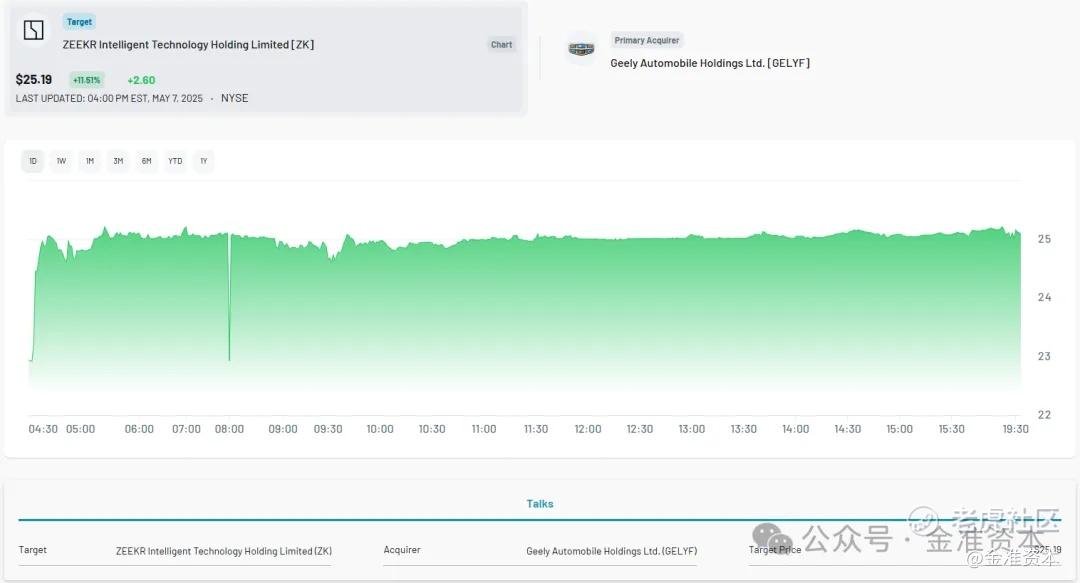Select the YTD time range
The height and width of the screenshot is (583, 1080).
(175, 161)
